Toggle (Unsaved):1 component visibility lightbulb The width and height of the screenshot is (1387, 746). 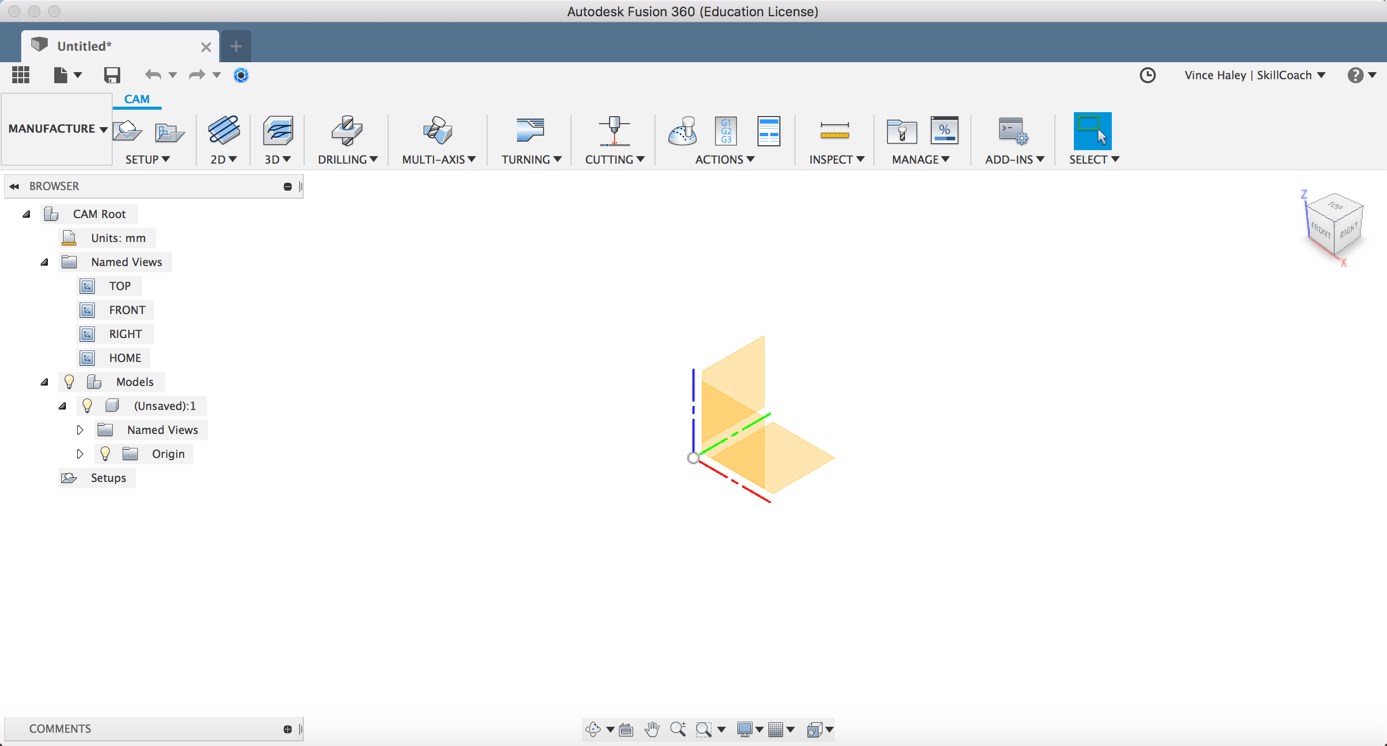(x=87, y=406)
